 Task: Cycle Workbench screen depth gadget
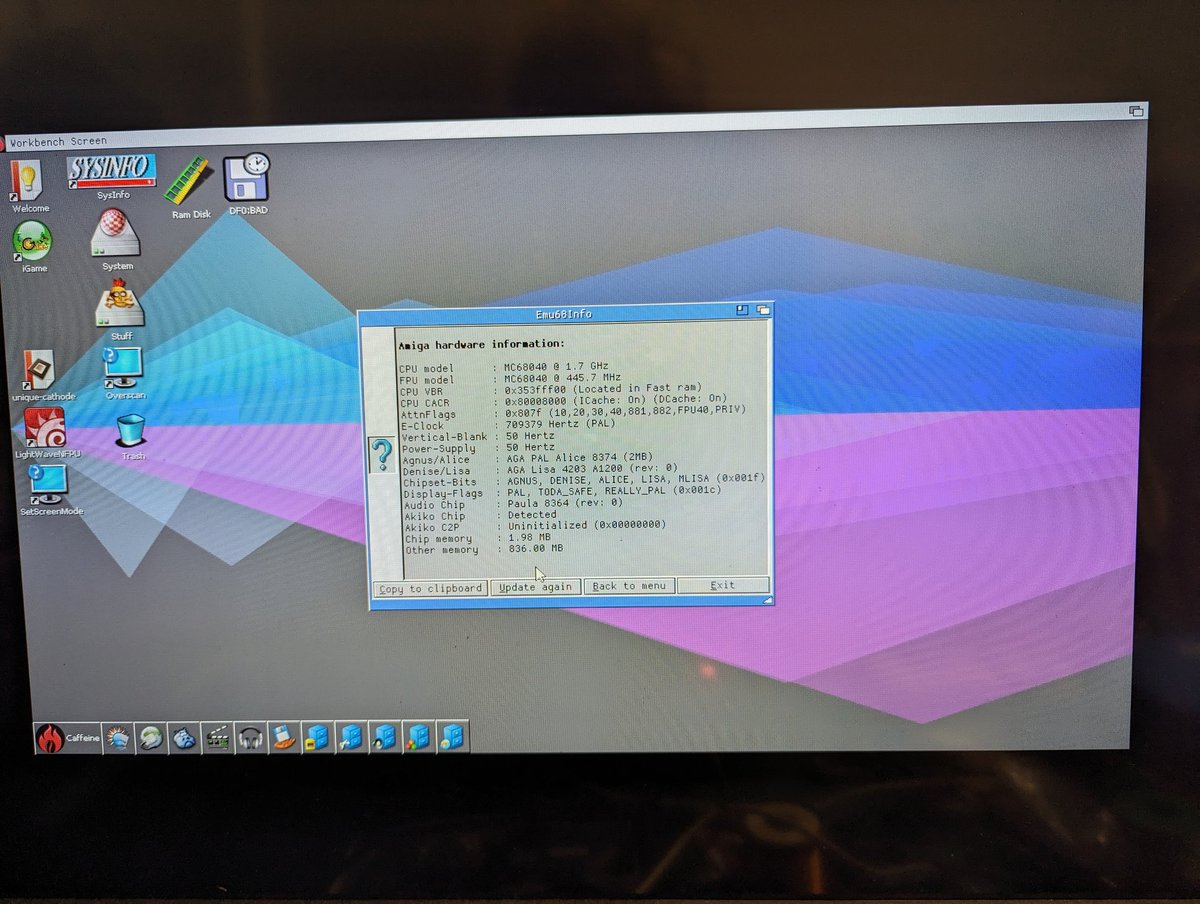[1138, 113]
